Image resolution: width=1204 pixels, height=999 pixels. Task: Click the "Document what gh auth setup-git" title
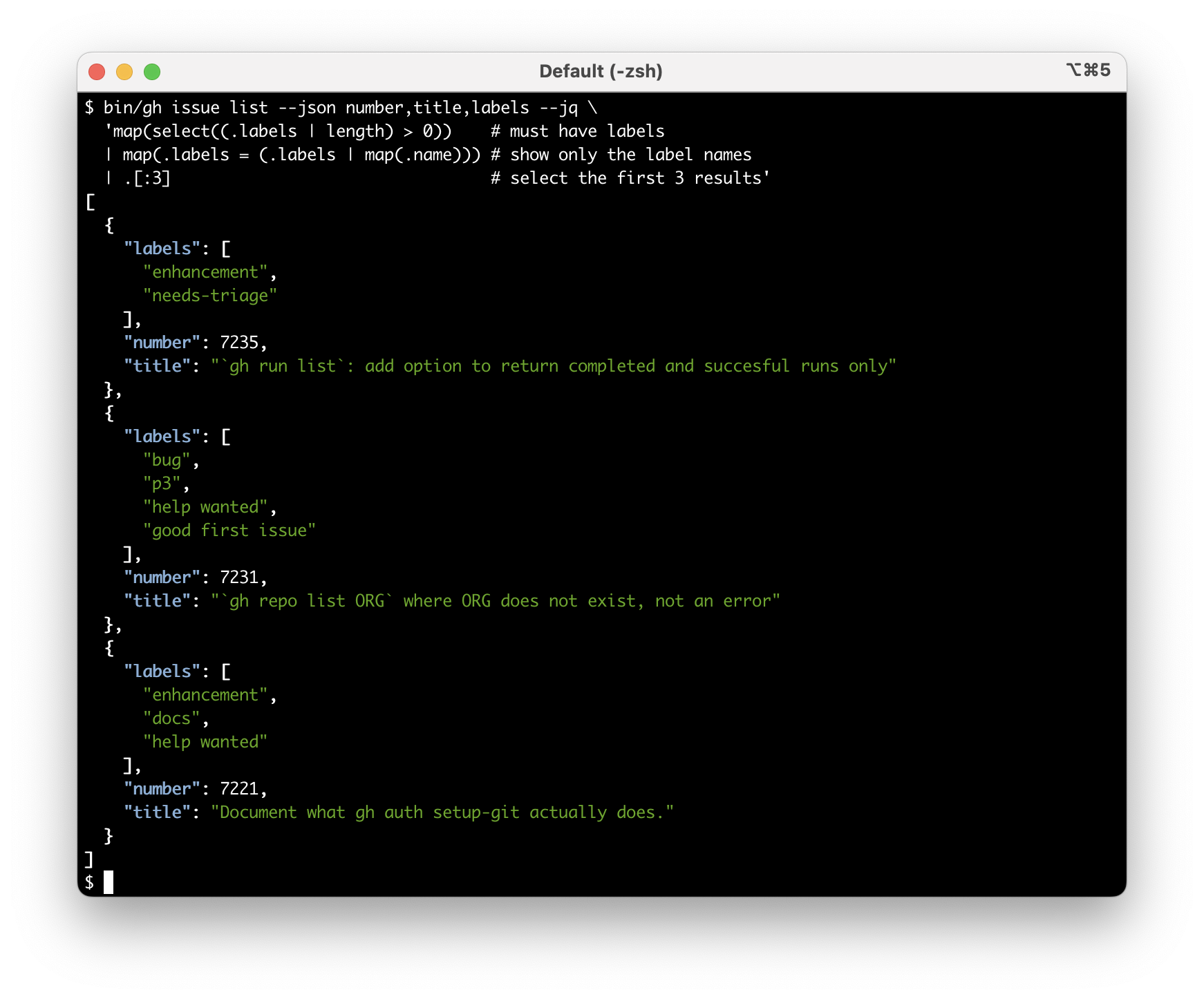click(x=442, y=812)
